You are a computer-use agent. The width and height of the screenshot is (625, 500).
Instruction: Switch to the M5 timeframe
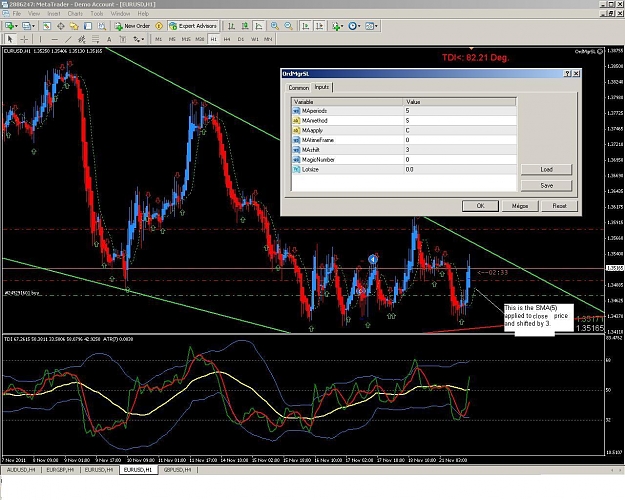click(172, 39)
